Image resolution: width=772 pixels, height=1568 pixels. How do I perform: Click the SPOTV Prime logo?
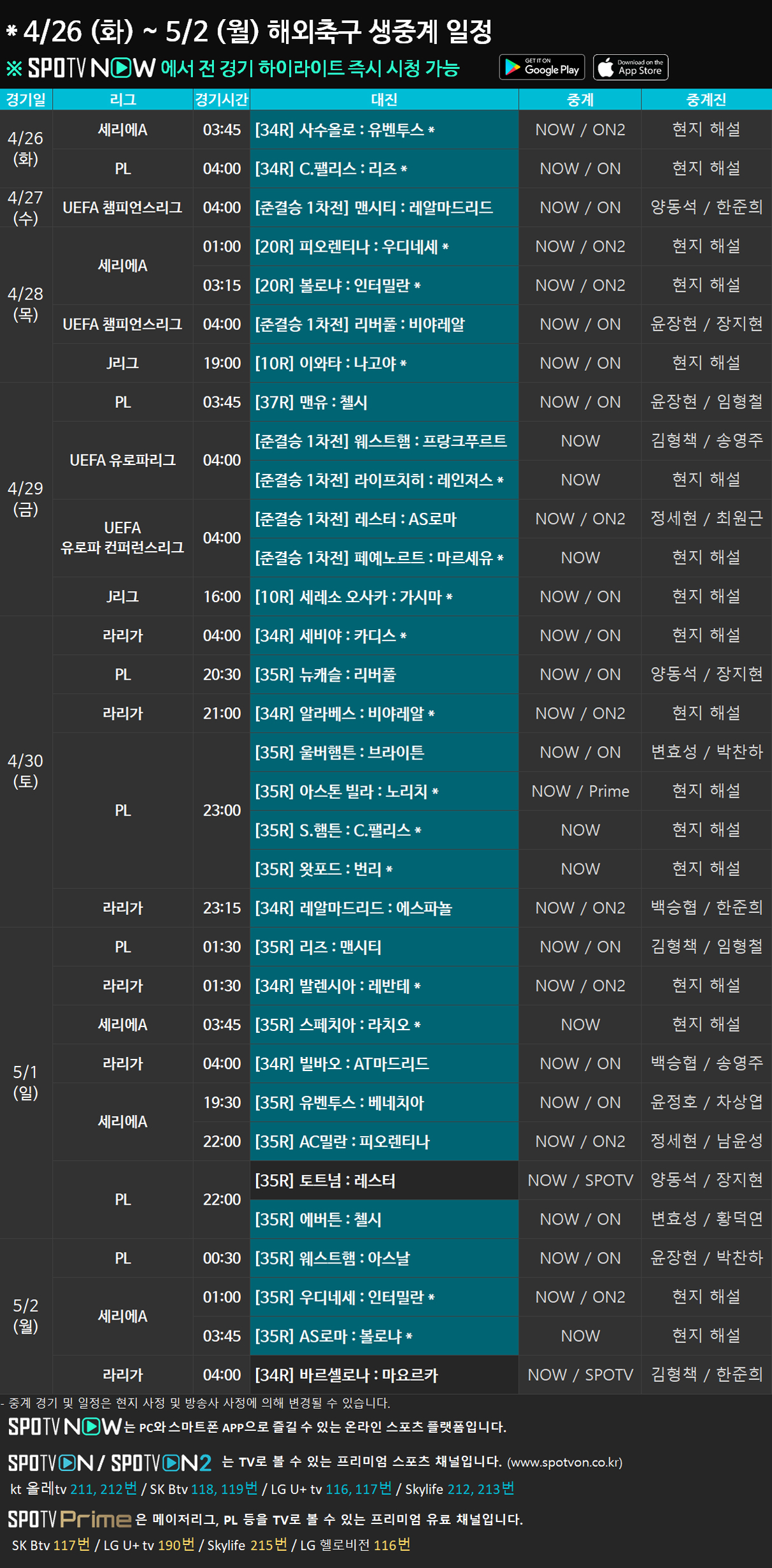pos(69,1519)
